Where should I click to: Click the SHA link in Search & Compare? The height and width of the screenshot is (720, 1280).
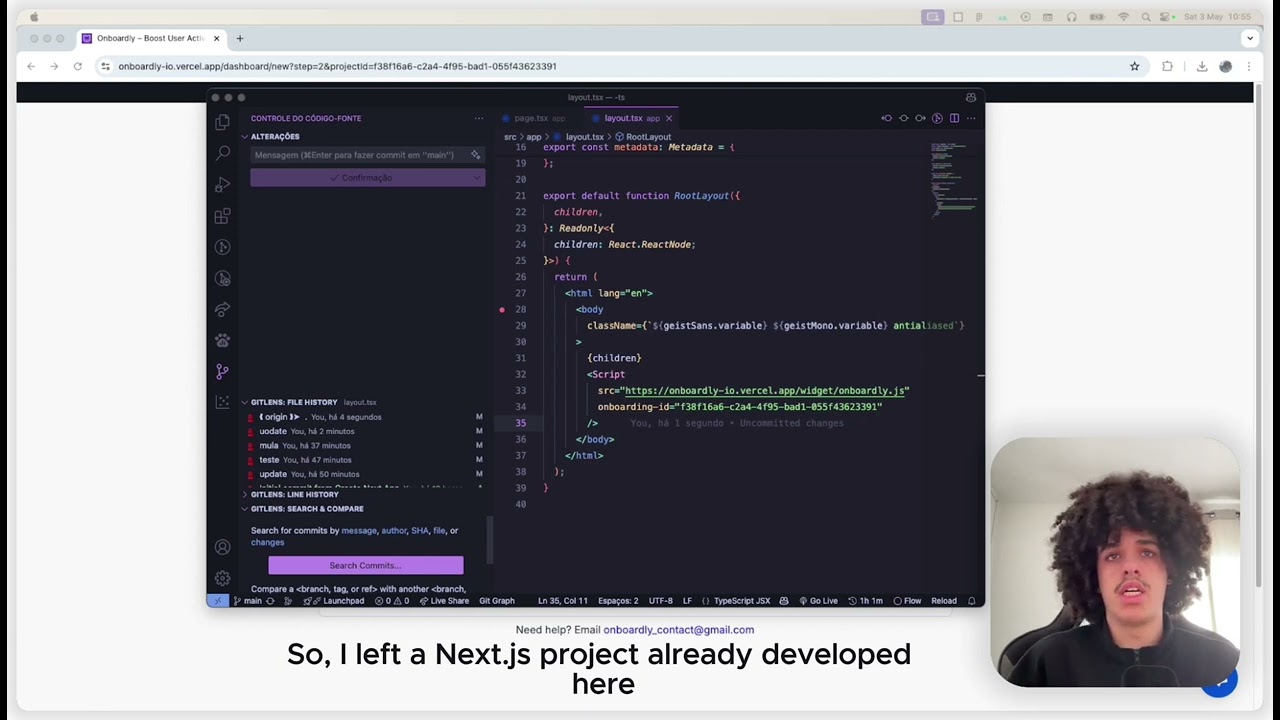[419, 531]
